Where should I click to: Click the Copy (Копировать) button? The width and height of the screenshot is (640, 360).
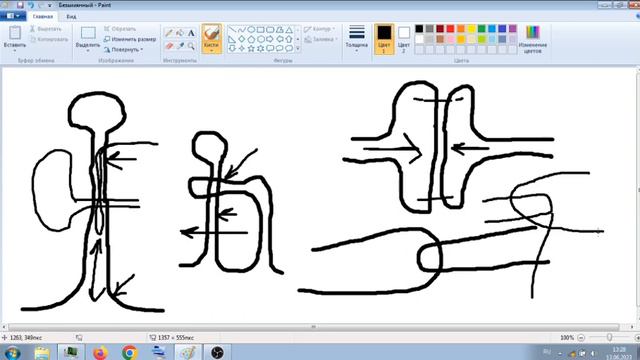49,40
